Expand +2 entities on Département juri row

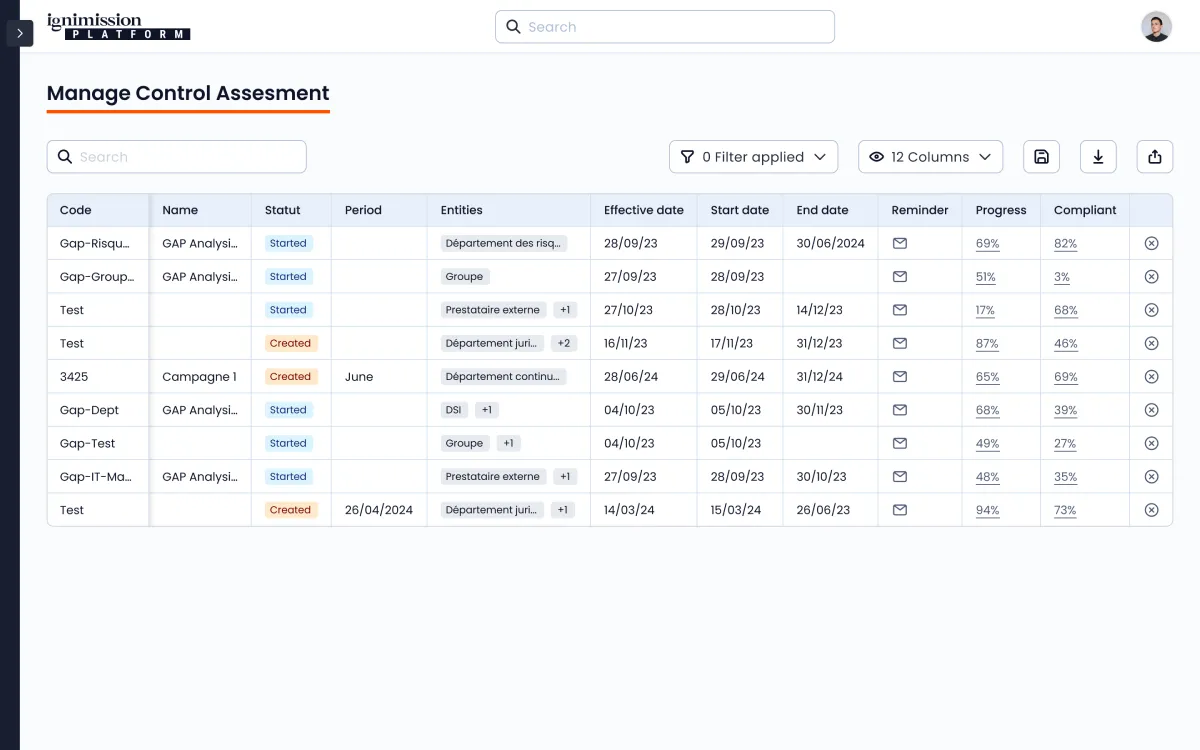coord(564,343)
